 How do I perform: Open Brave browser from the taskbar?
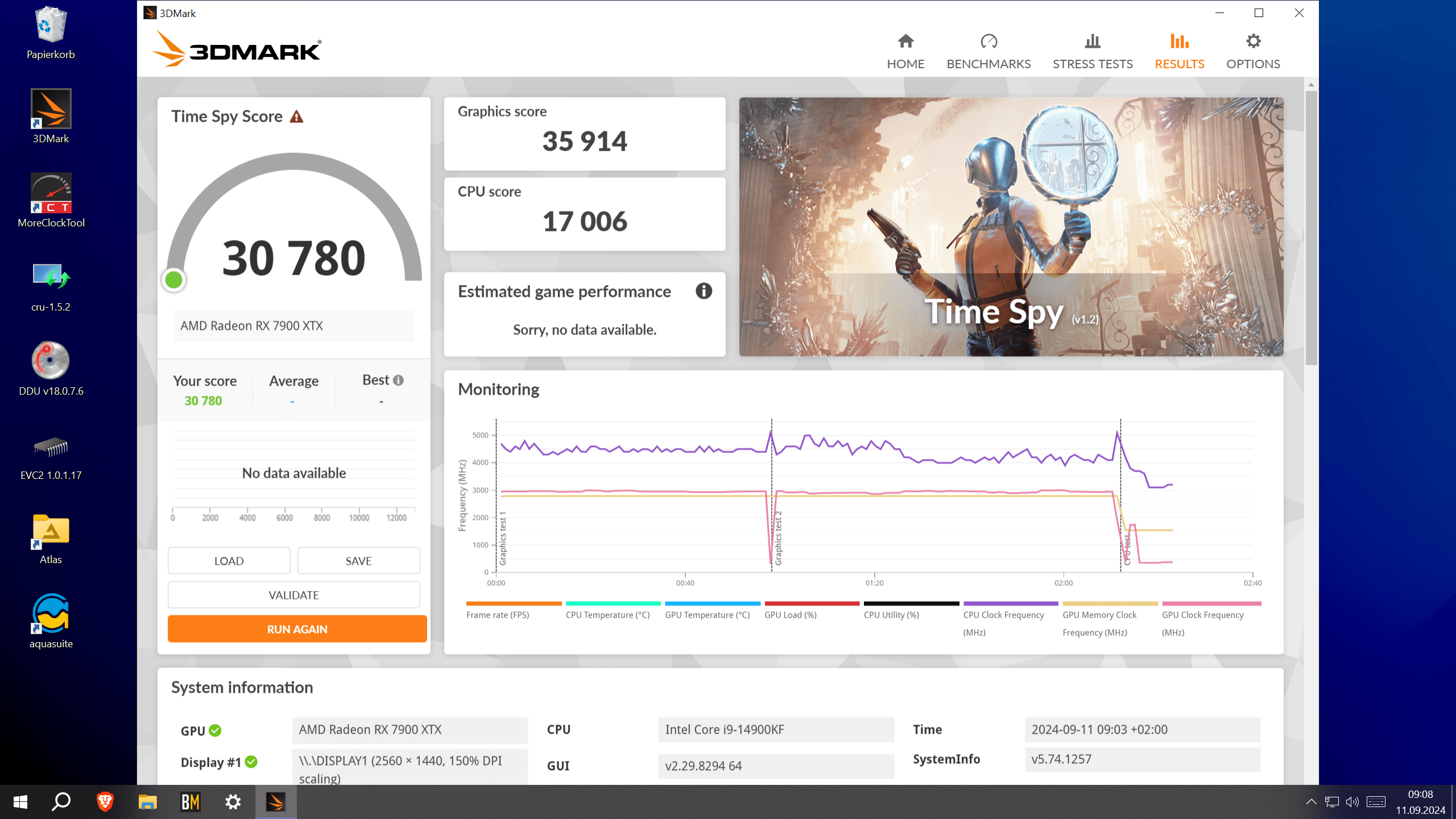[x=105, y=802]
